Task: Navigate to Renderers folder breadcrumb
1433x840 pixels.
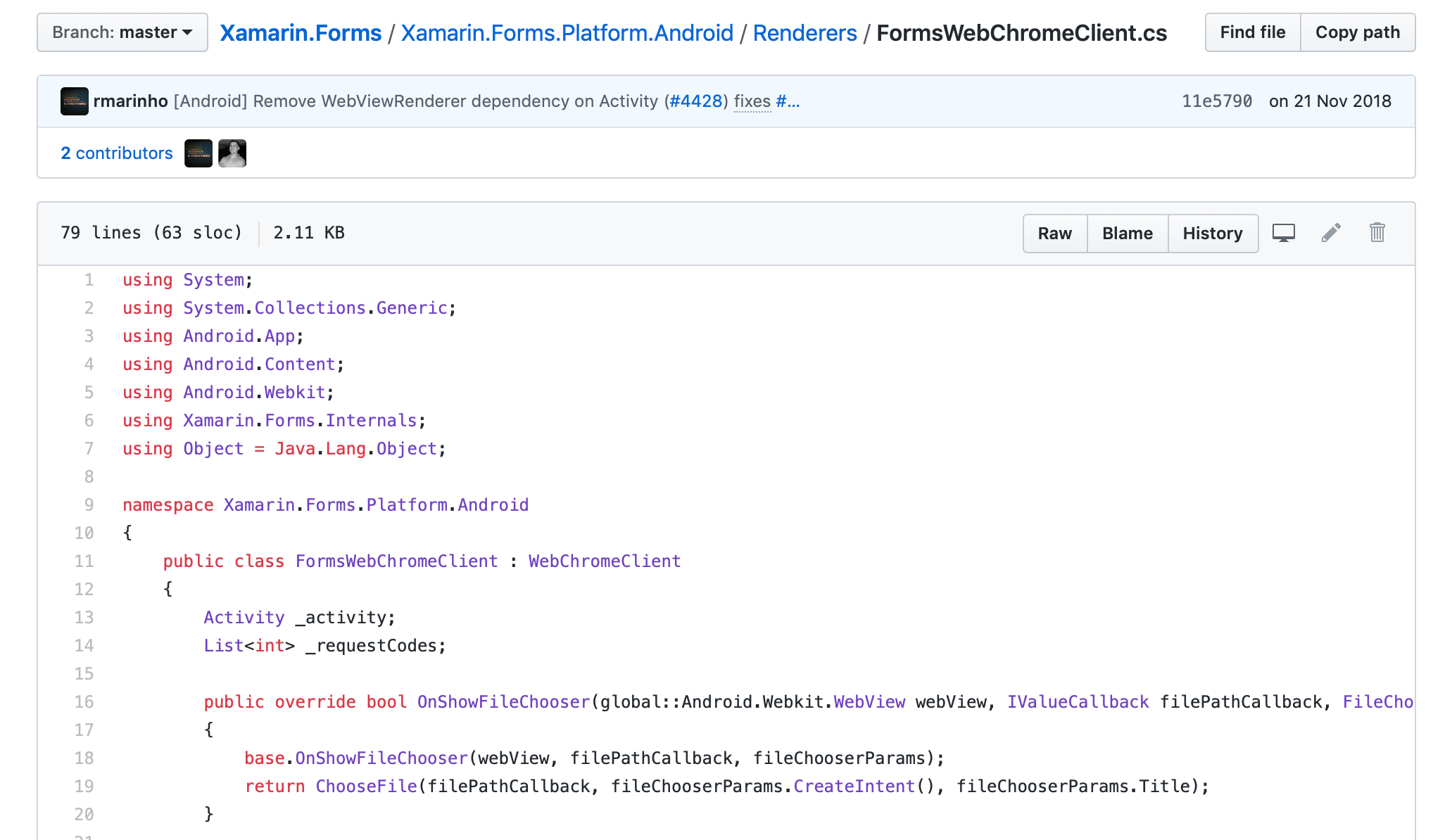Action: (804, 33)
